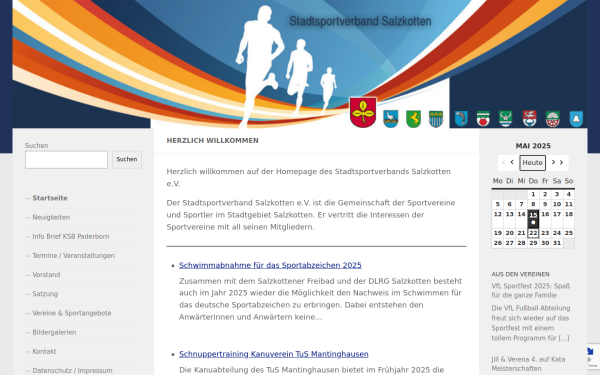Jump back a year with the faded left arrow
The width and height of the screenshot is (600, 375).
click(x=504, y=163)
